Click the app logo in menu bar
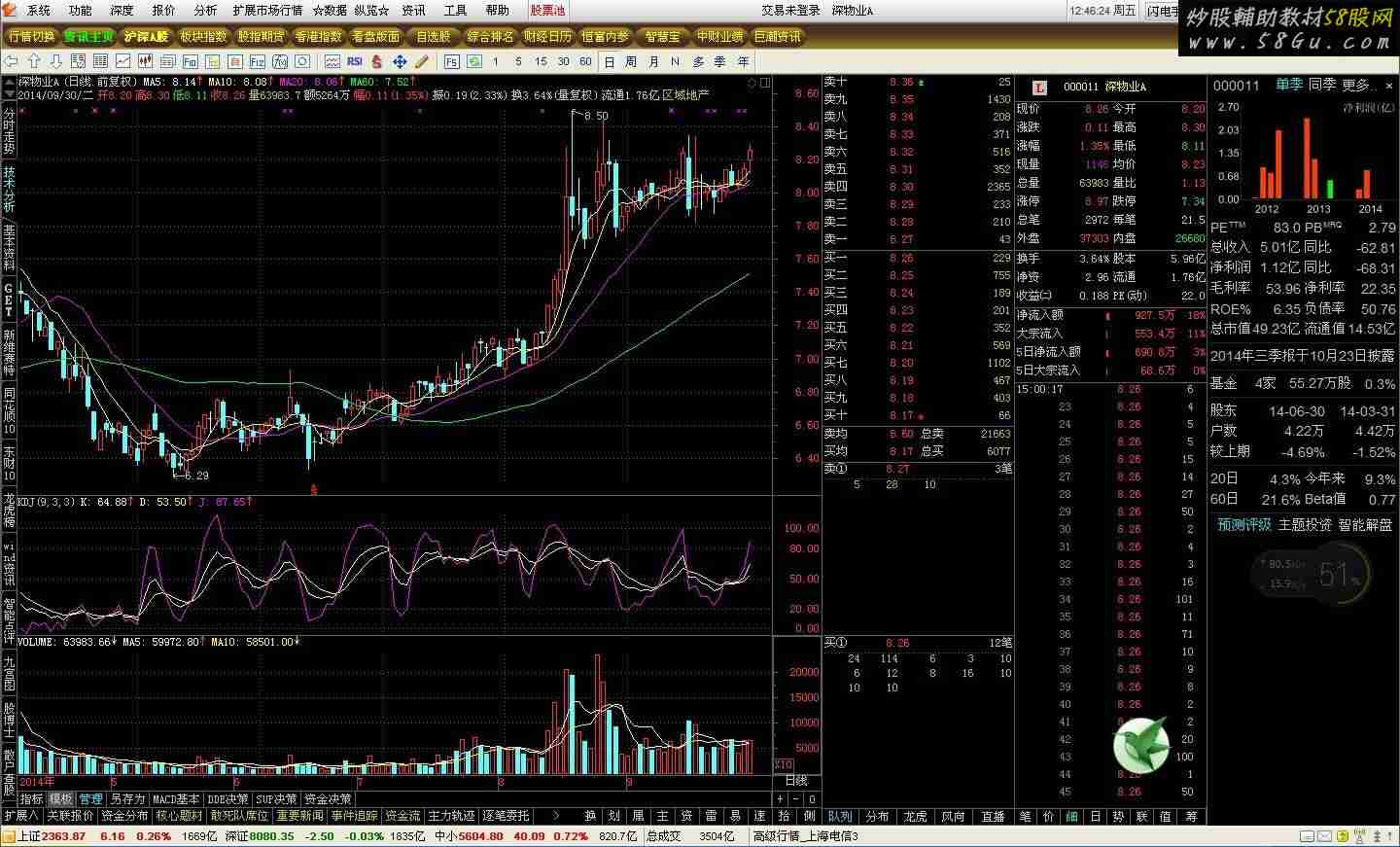Viewport: 1400px width, 847px height. coord(11,10)
